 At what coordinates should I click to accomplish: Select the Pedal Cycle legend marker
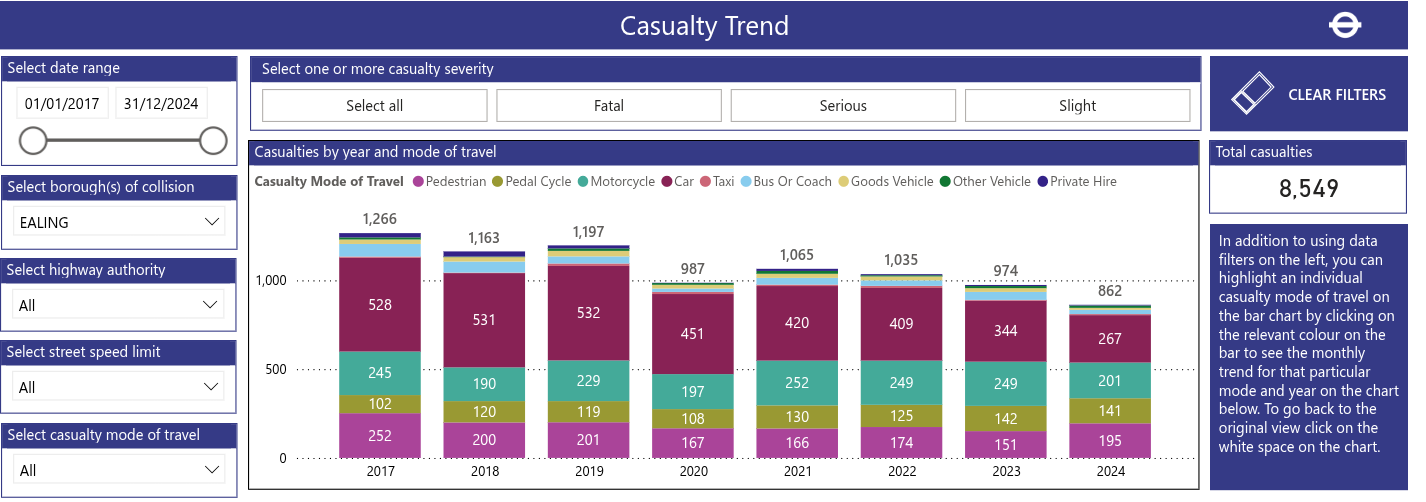[498, 182]
